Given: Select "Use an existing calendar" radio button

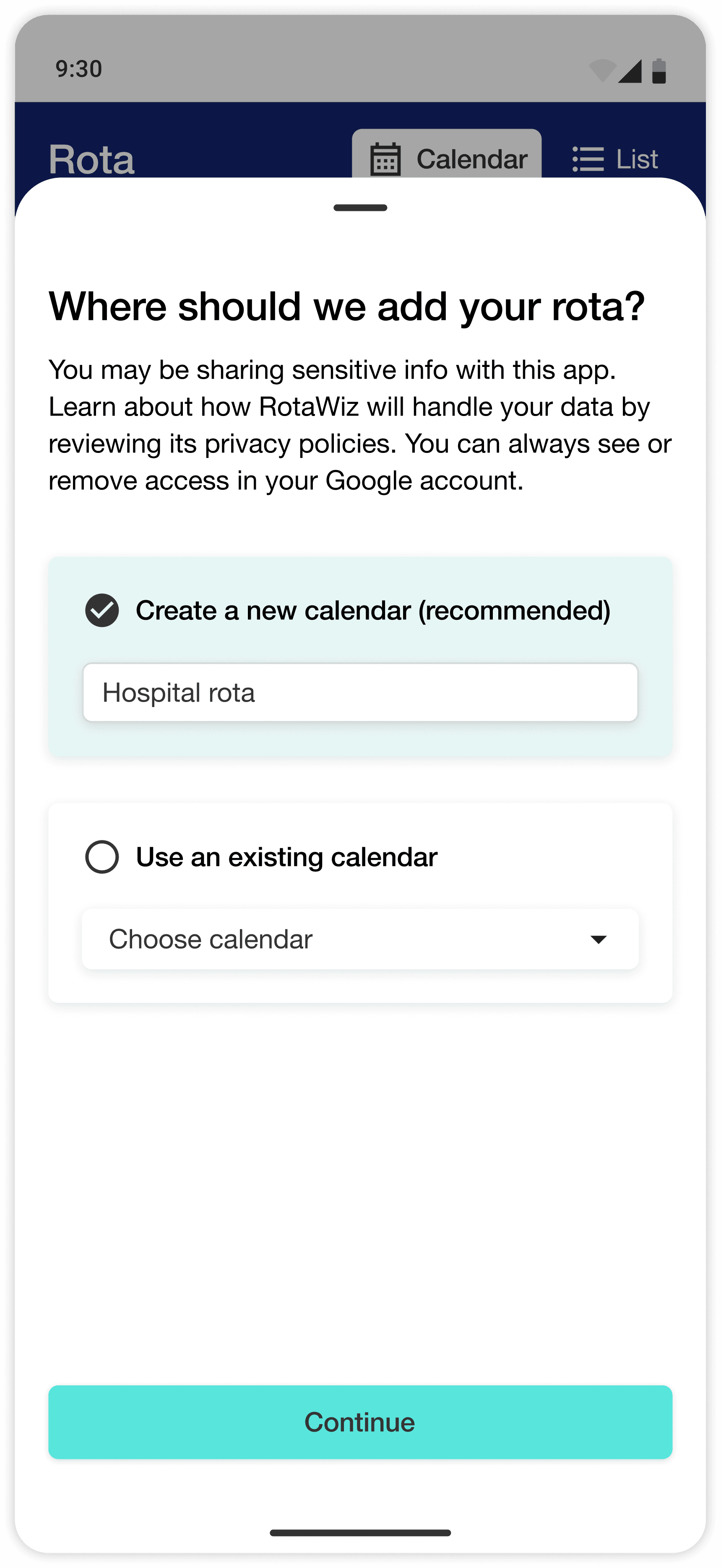Looking at the screenshot, I should [x=102, y=857].
